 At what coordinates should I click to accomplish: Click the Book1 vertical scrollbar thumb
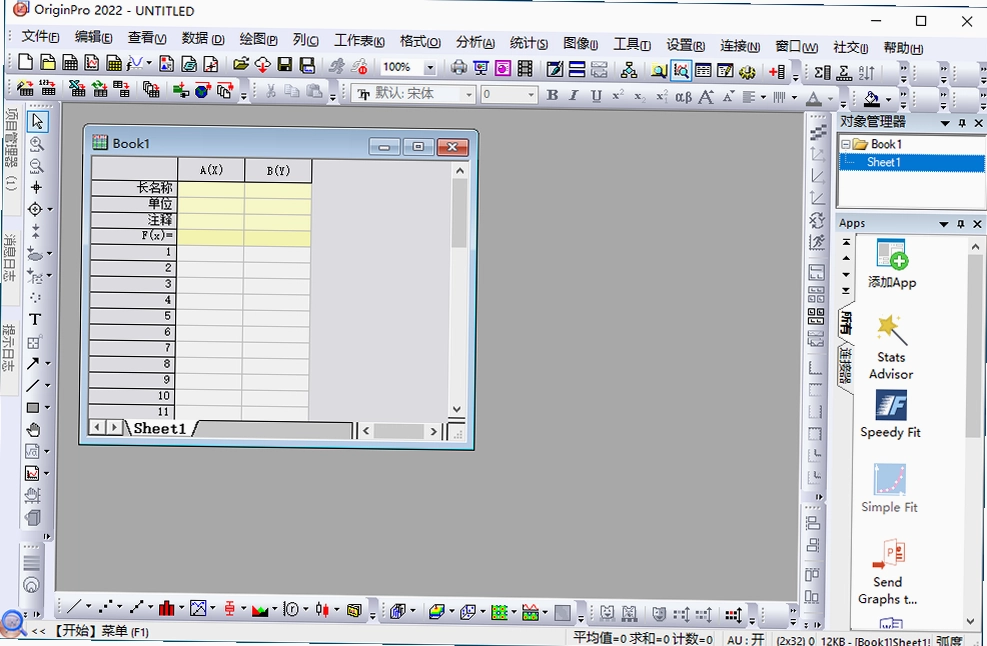(x=459, y=213)
